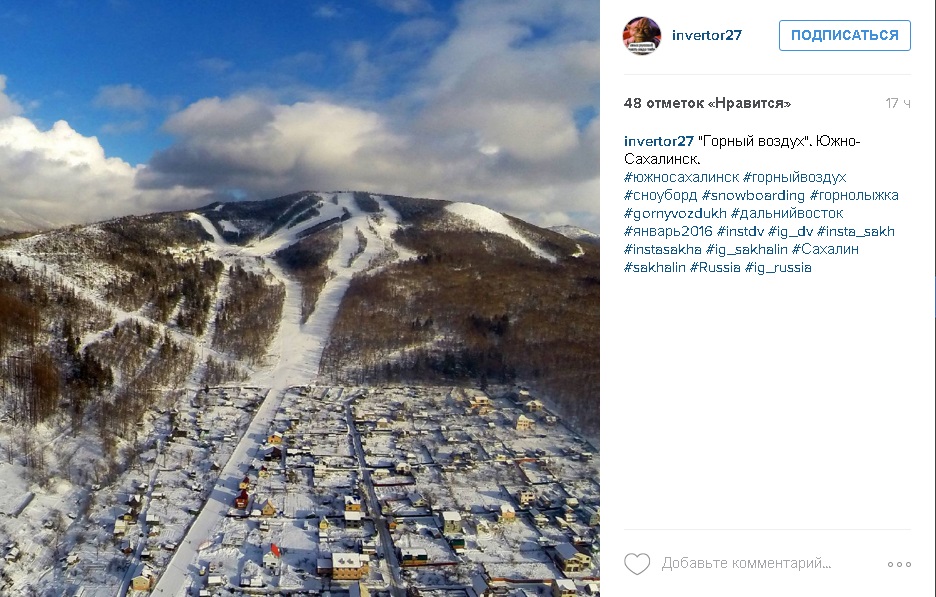Screen dimensions: 936x597
Task: Click the 17 ч timestamp
Action: (x=898, y=103)
